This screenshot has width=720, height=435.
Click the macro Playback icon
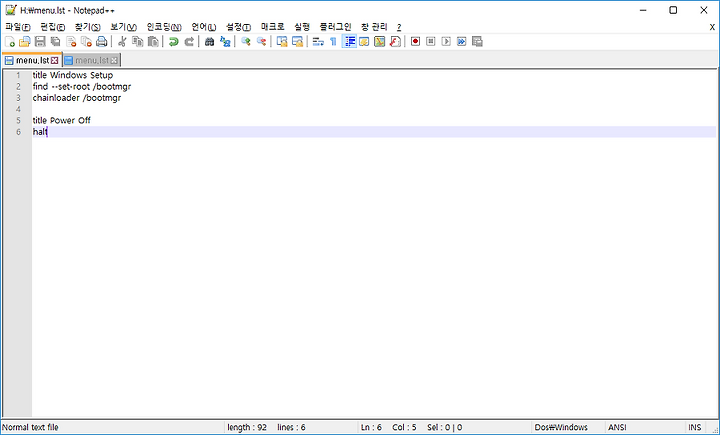tap(446, 42)
